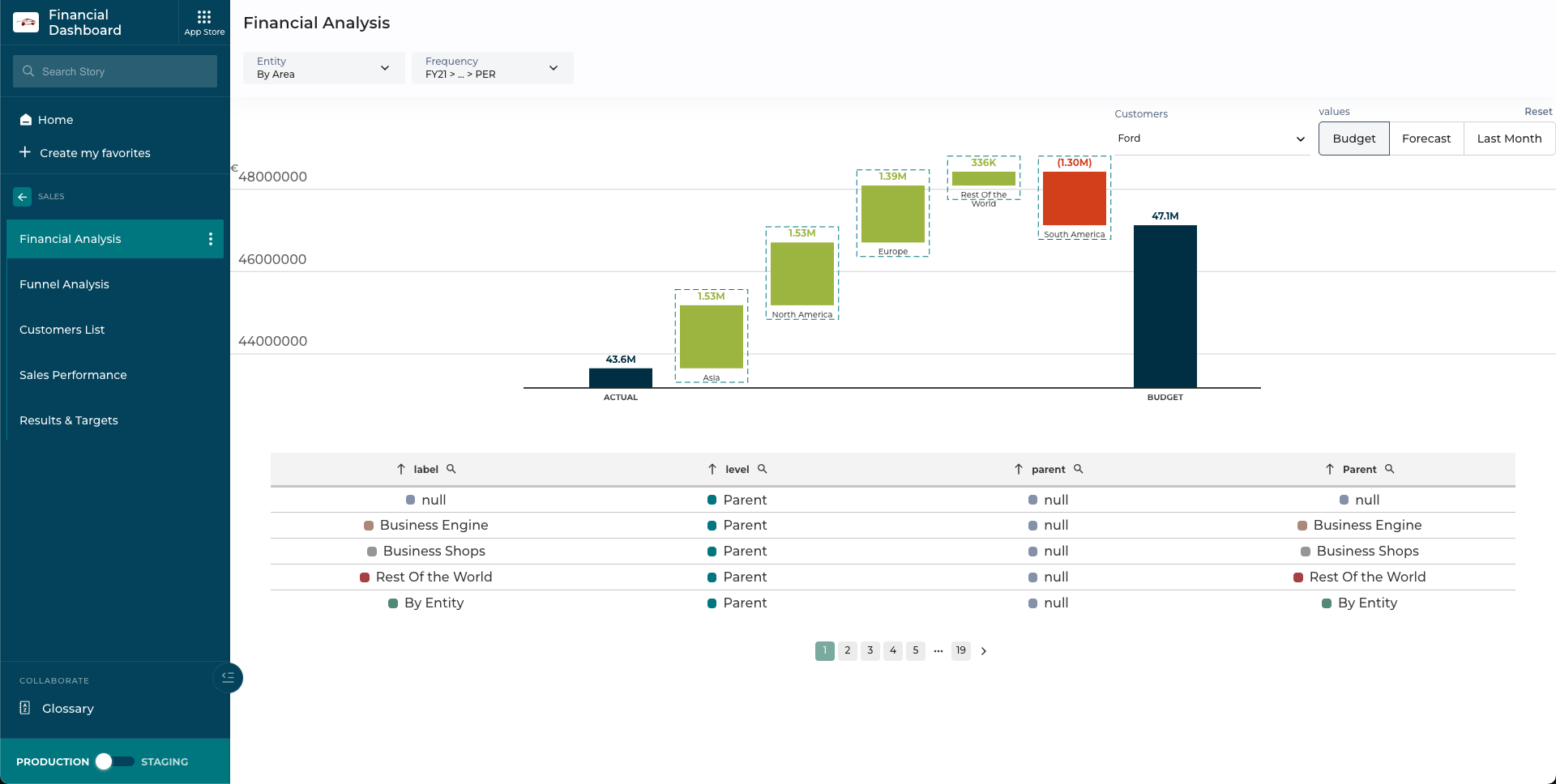Viewport: 1556px width, 784px height.
Task: Switch to Funnel Analysis
Action: coord(64,284)
